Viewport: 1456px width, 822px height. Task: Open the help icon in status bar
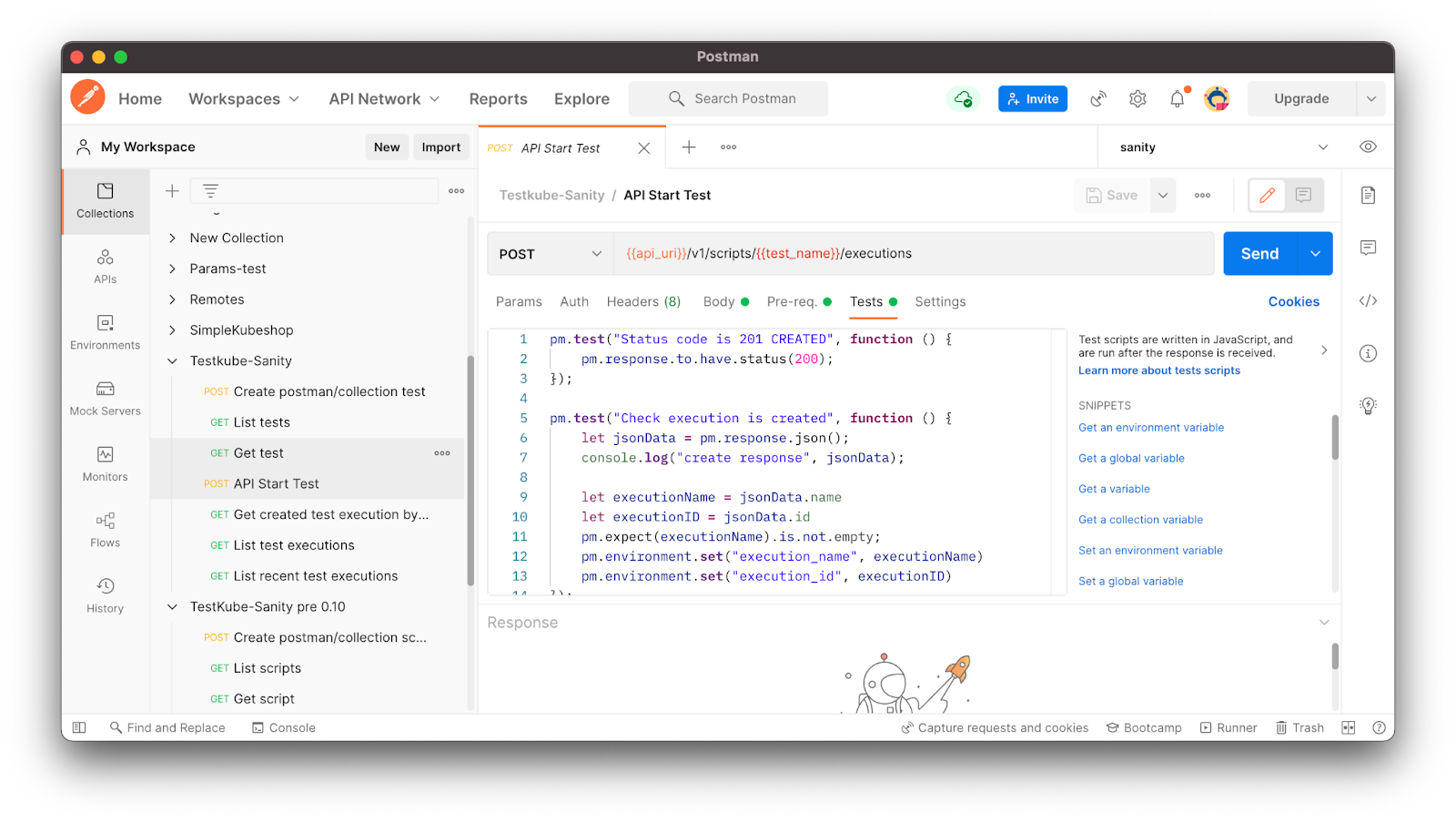click(1379, 727)
